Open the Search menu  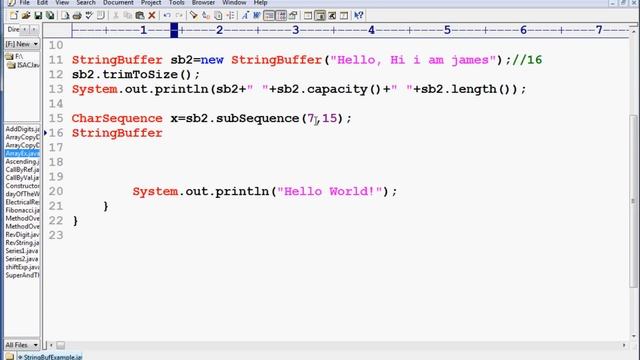coord(86,3)
